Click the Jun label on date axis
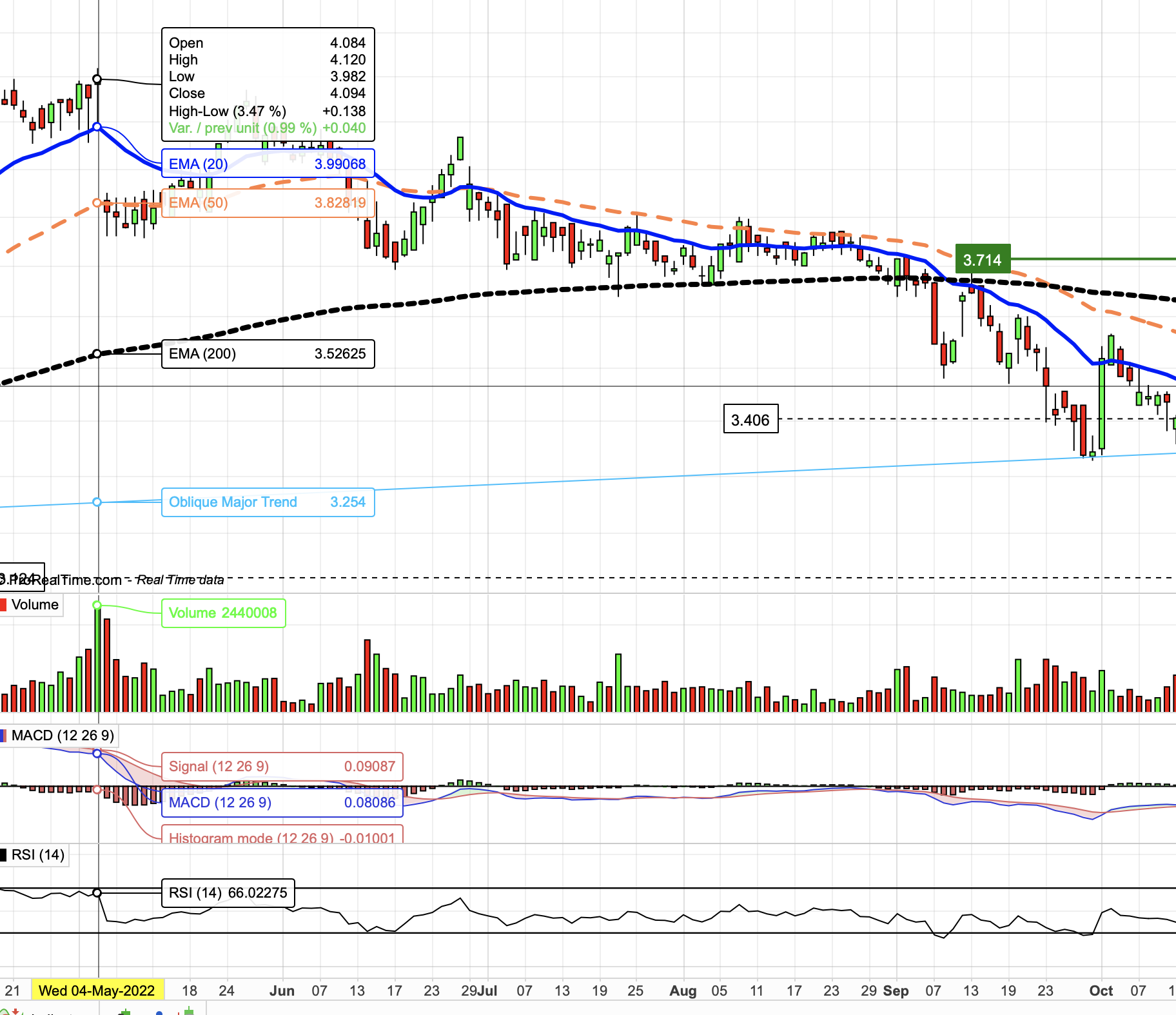1176x1015 pixels. pos(282,991)
